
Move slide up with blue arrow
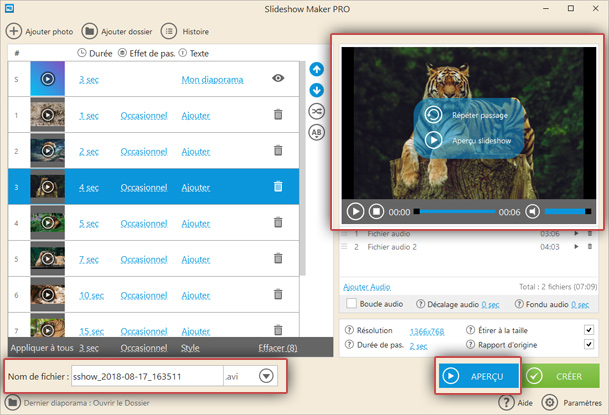point(317,69)
